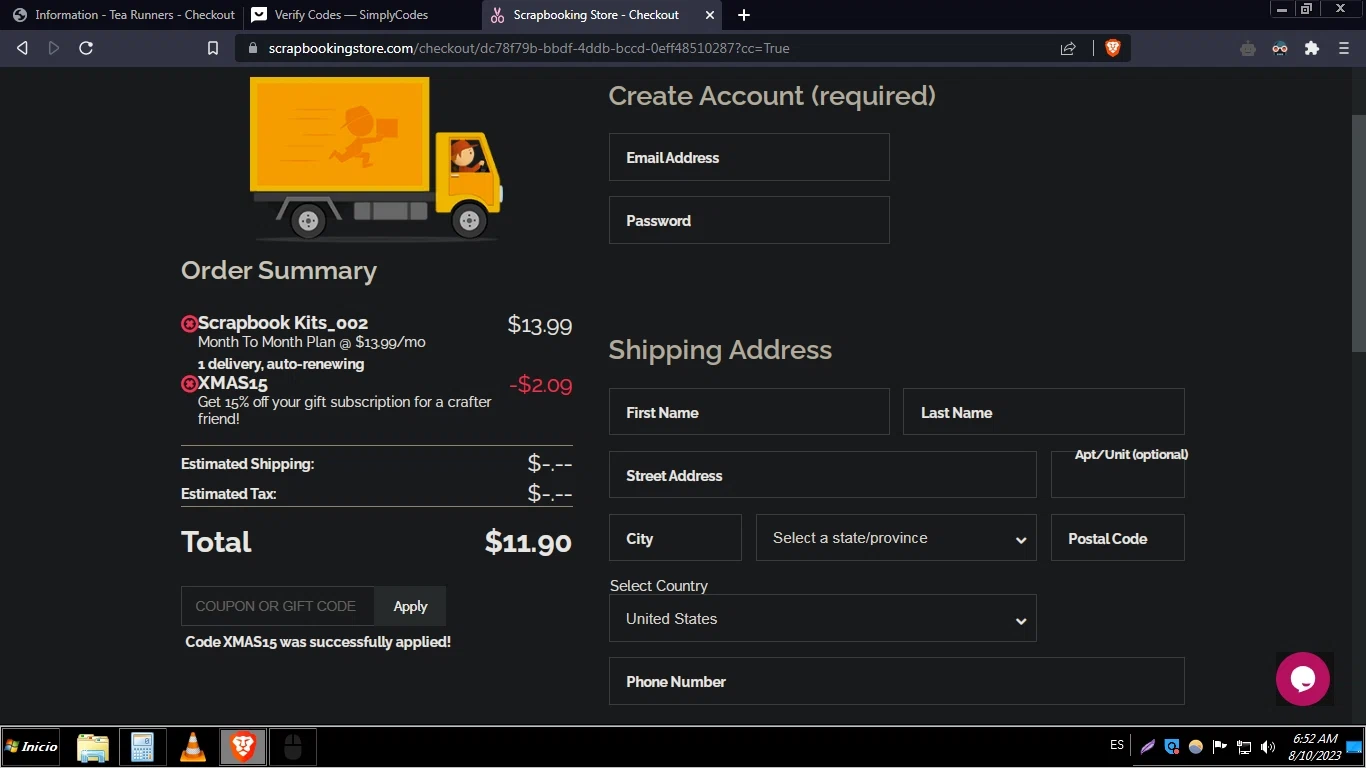Image resolution: width=1366 pixels, height=768 pixels.
Task: Click the Phone Number field
Action: pos(897,681)
